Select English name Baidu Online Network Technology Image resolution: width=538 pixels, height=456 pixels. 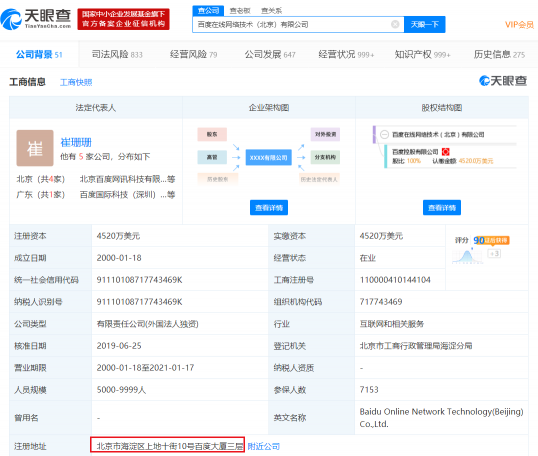pyautogui.click(x=441, y=418)
